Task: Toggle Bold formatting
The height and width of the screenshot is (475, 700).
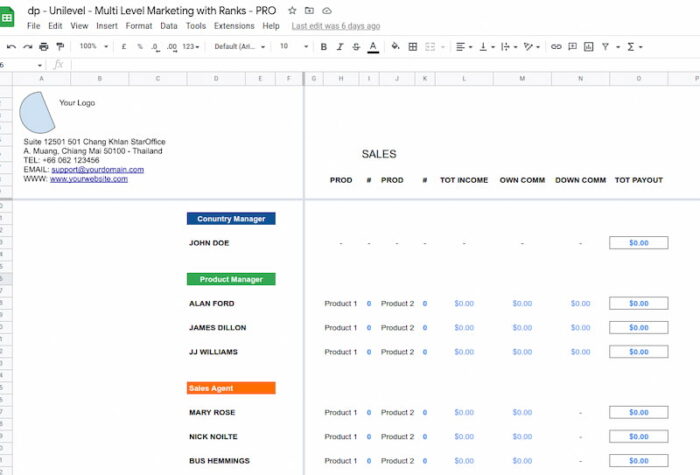Action: coord(324,46)
